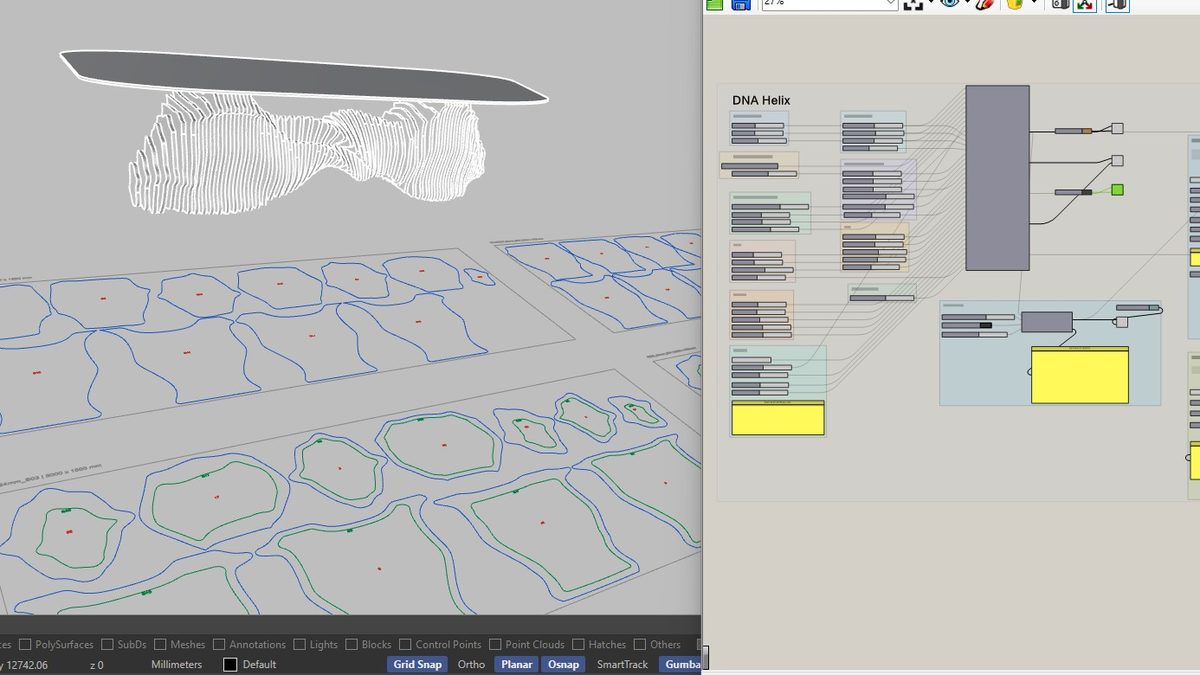Screen dimensions: 1200x675
Task: Click the green open-file icon in Grasshopper
Action: point(715,4)
